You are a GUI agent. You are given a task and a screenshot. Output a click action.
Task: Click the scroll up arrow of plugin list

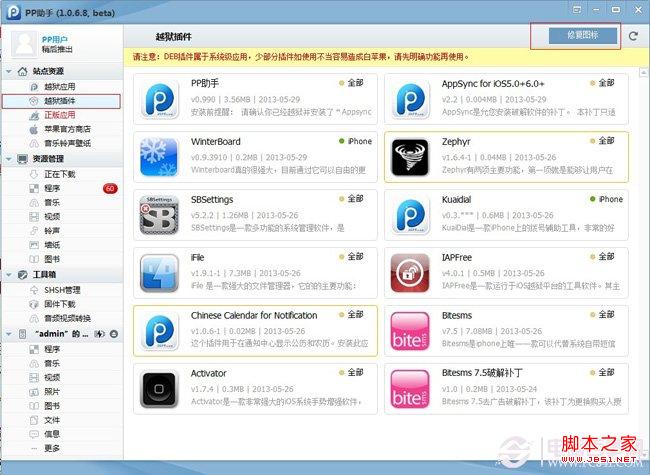click(x=644, y=73)
